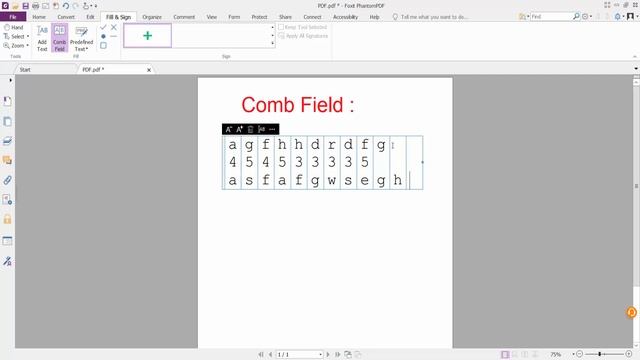Click the comb spacing icon in floating toolbar
The width and height of the screenshot is (640, 360).
click(x=261, y=129)
